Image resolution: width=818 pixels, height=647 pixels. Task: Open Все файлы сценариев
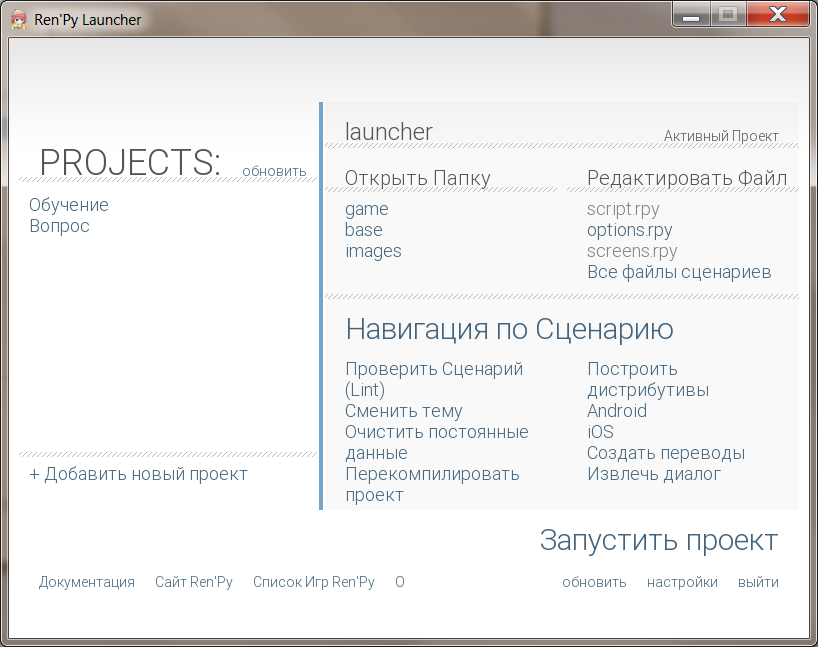[x=679, y=272]
